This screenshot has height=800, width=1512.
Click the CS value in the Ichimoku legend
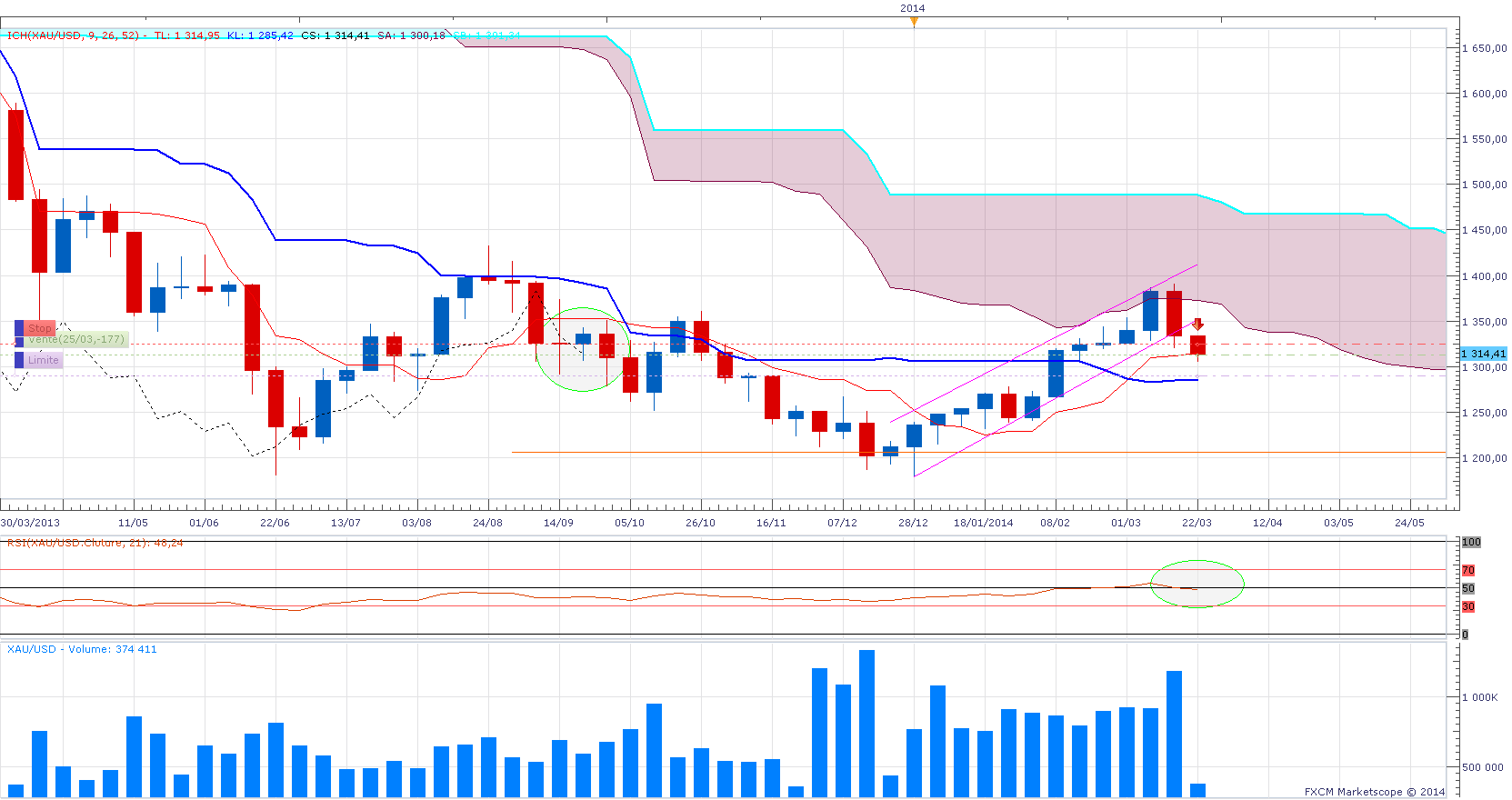[335, 35]
